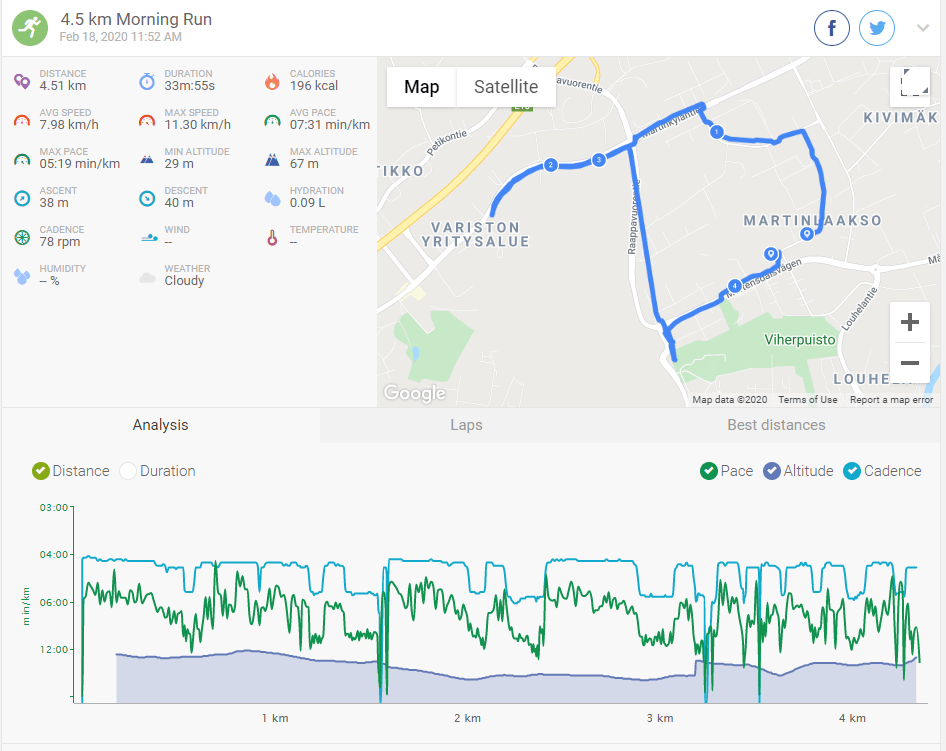Open the map Terms of Use link
Viewport: 946px width, 751px height.
(808, 400)
